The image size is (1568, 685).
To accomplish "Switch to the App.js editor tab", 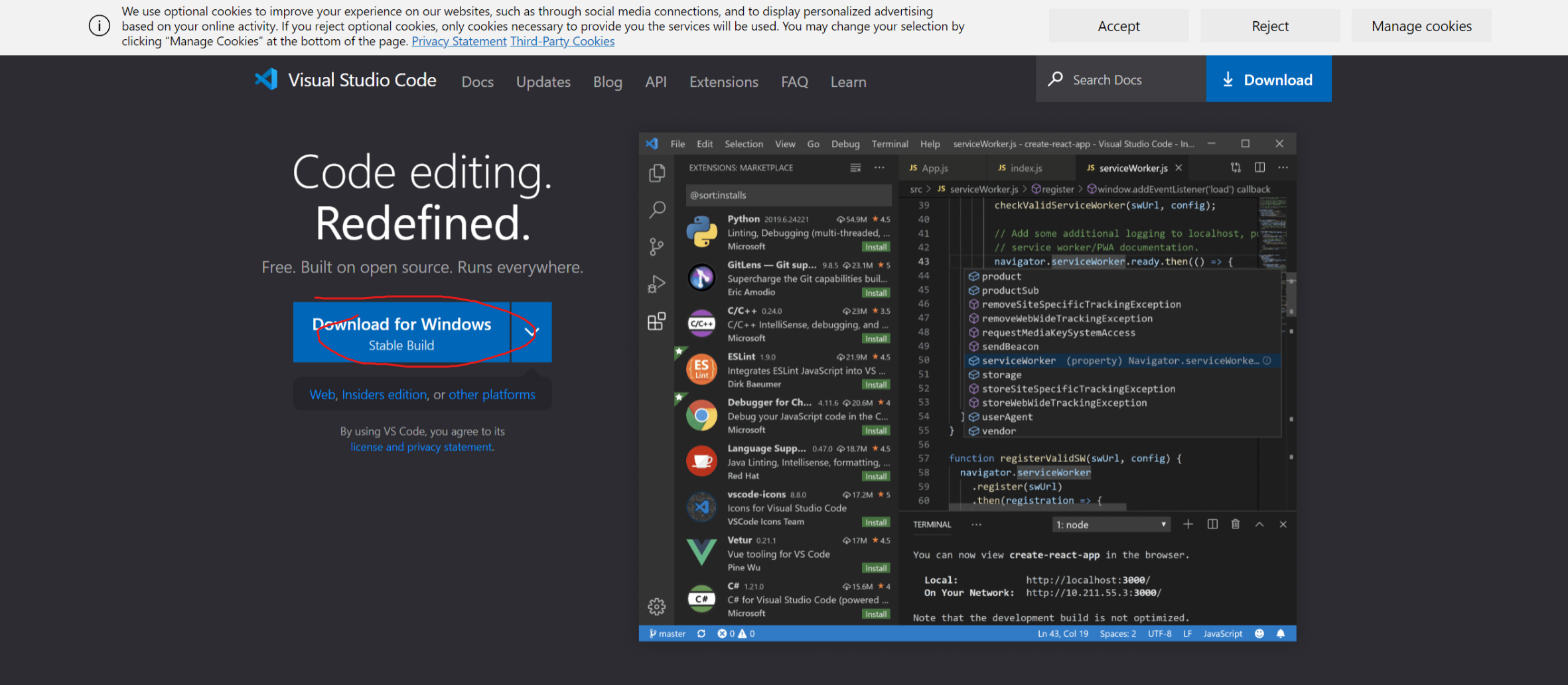I will 943,168.
